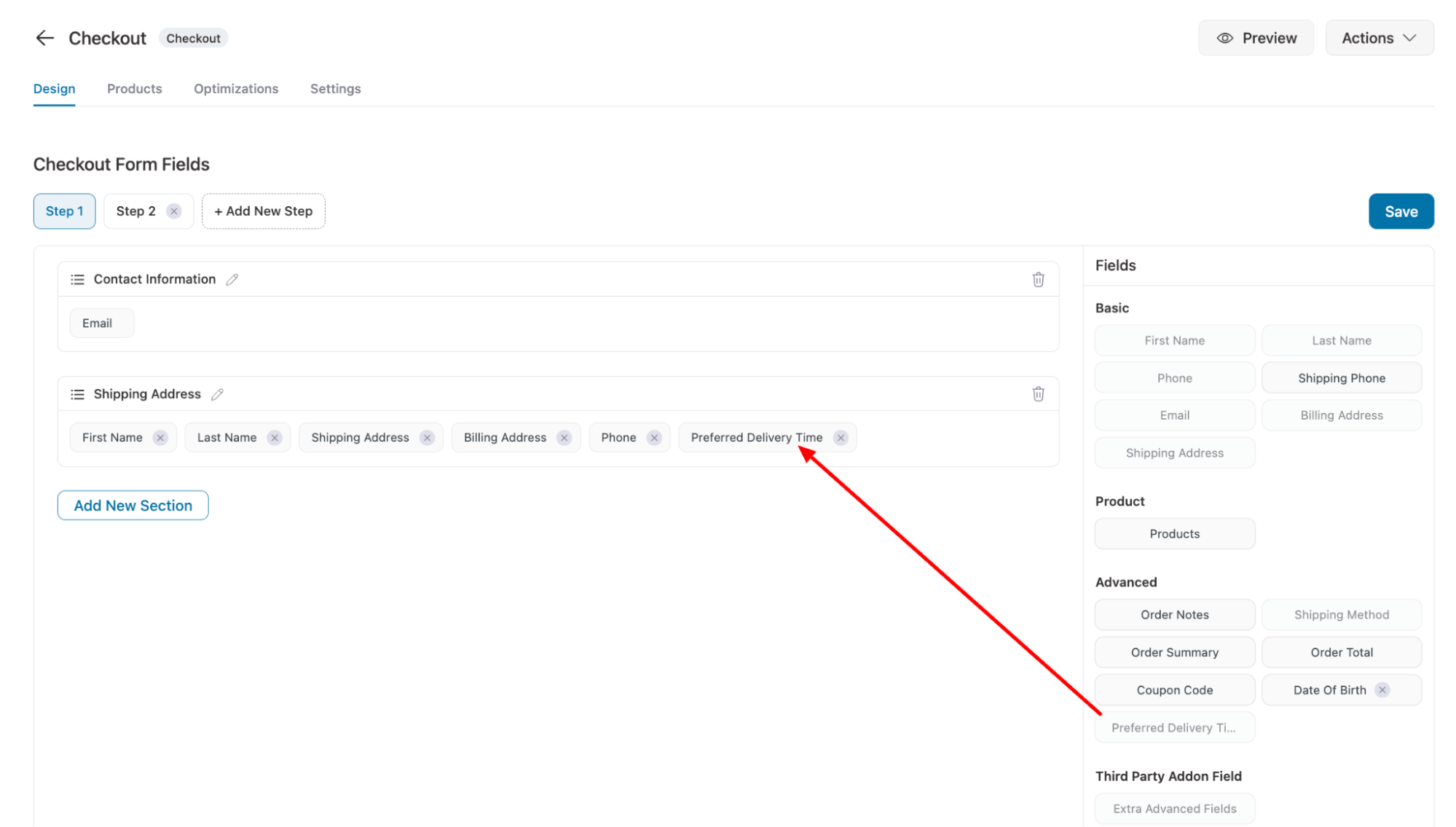Select Shipping Phone field in Basic panel
Screen dimensions: 1456x827
(x=1341, y=378)
